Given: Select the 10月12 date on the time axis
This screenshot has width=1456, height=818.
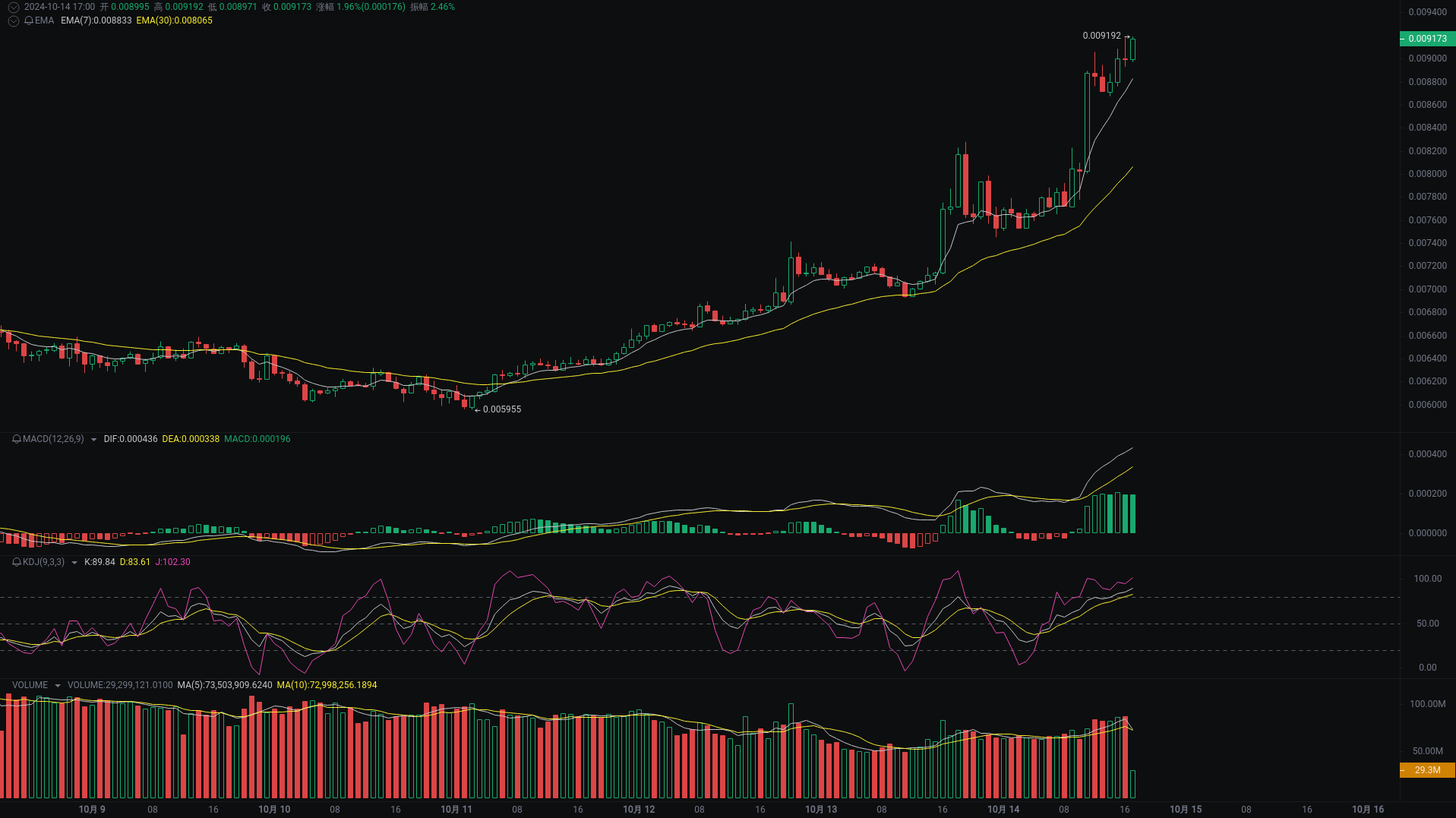Looking at the screenshot, I should 638,809.
